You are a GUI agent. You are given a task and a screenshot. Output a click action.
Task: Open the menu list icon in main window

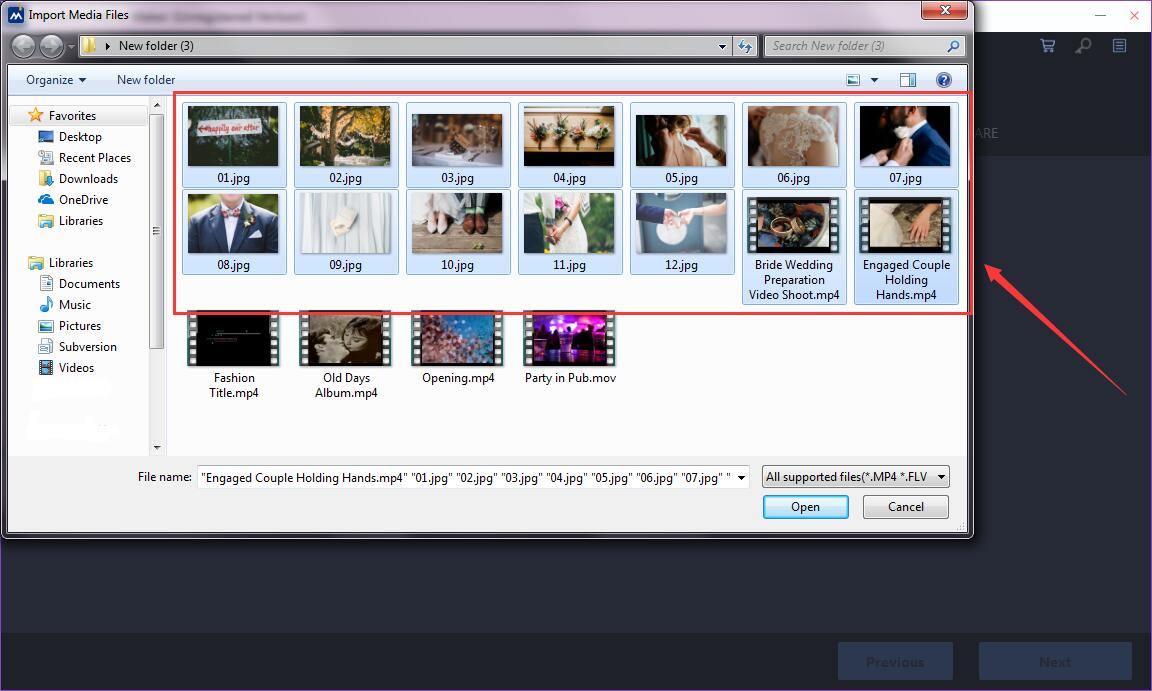click(1119, 46)
